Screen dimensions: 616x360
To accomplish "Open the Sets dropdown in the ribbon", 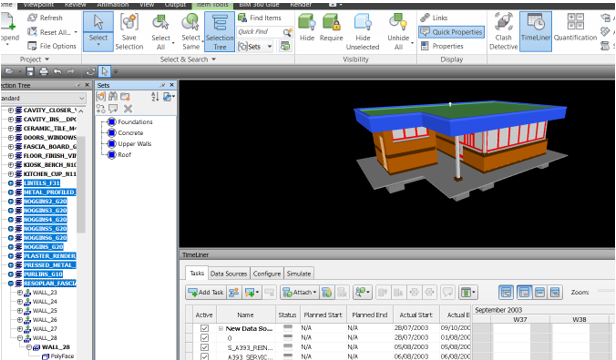I will click(255, 46).
